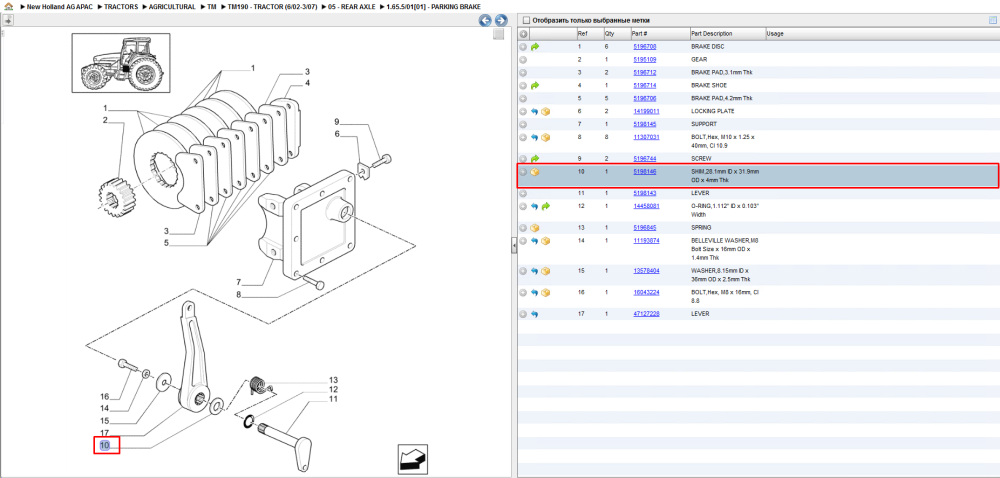Open part number link 47127228
Image resolution: width=1000 pixels, height=478 pixels.
click(646, 314)
